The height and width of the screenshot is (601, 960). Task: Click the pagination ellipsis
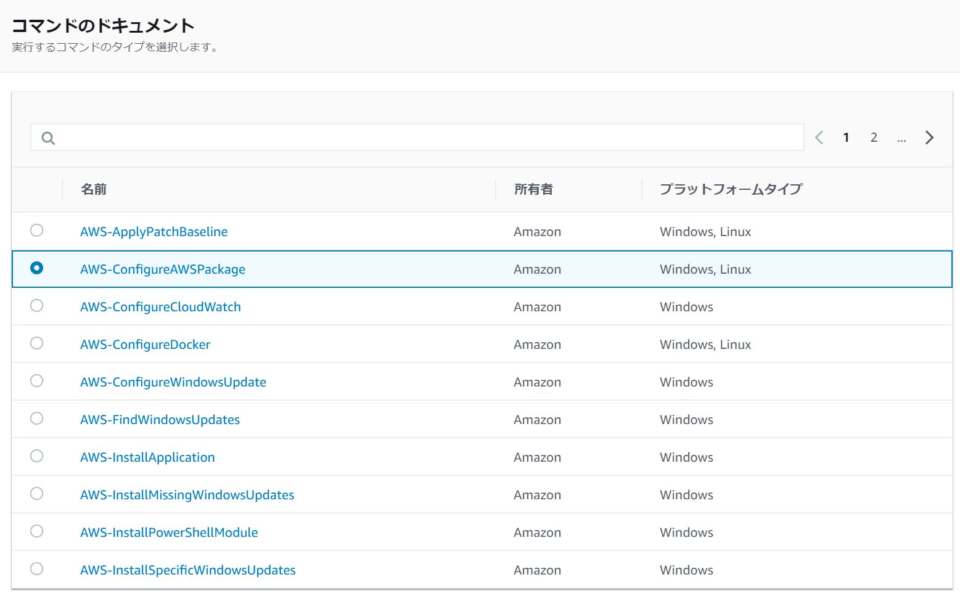coord(901,137)
